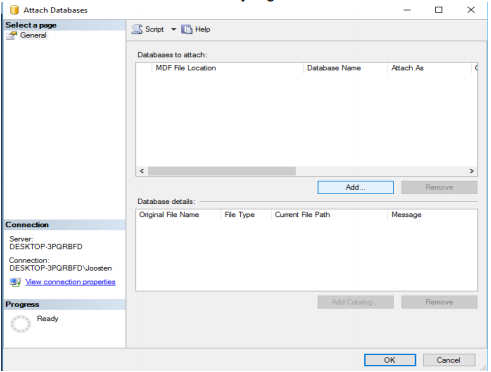Select the General page
The image size is (491, 372).
coord(33,35)
